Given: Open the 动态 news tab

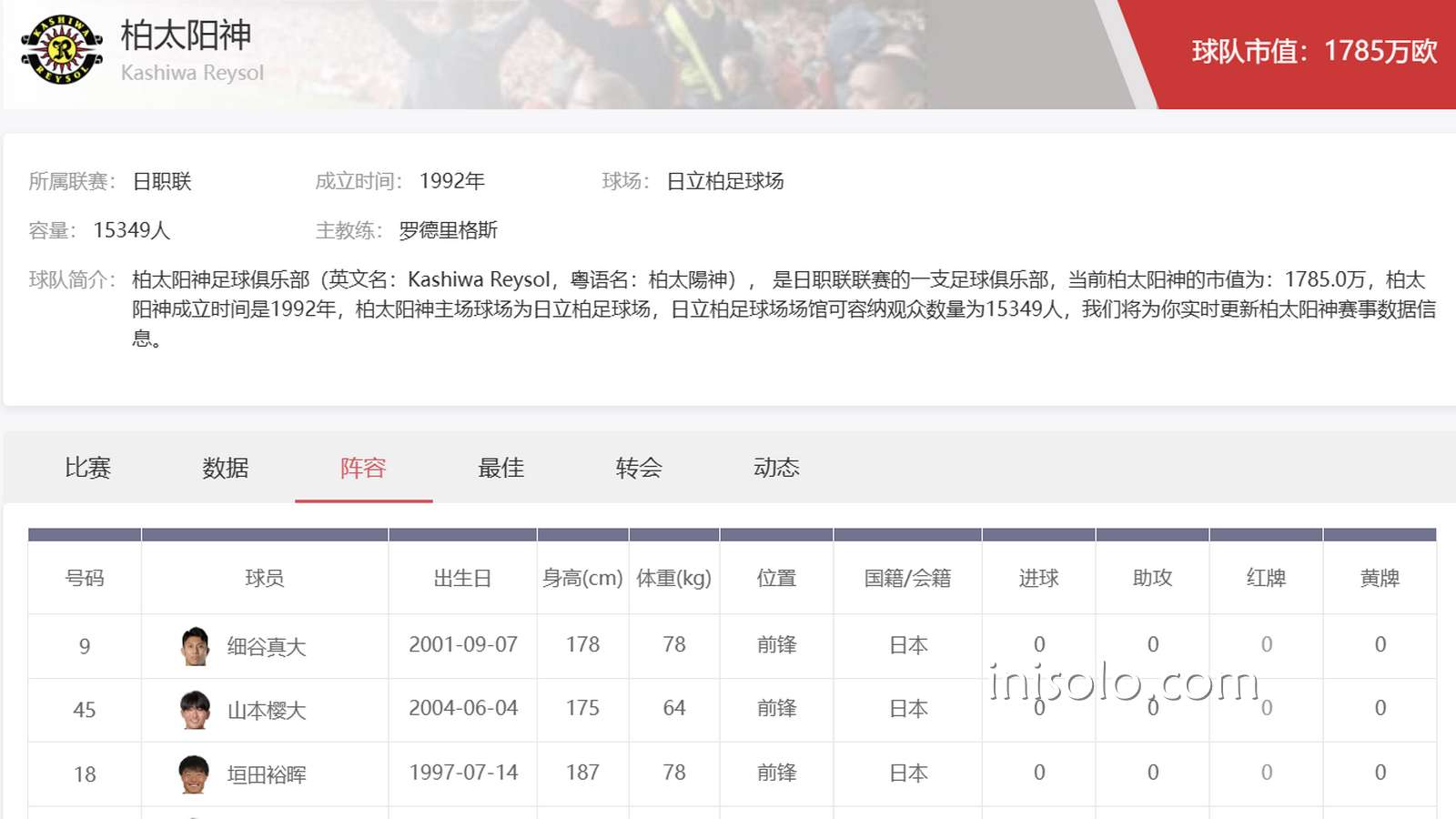Looking at the screenshot, I should pyautogui.click(x=776, y=468).
